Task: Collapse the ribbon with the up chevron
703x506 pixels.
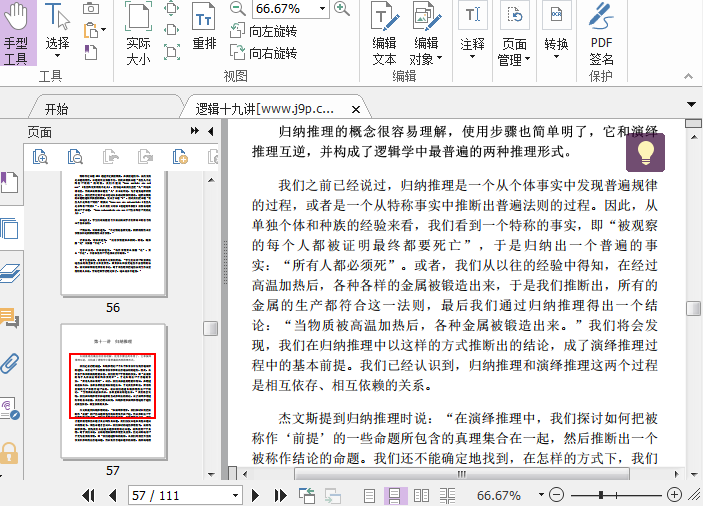Action: point(688,76)
